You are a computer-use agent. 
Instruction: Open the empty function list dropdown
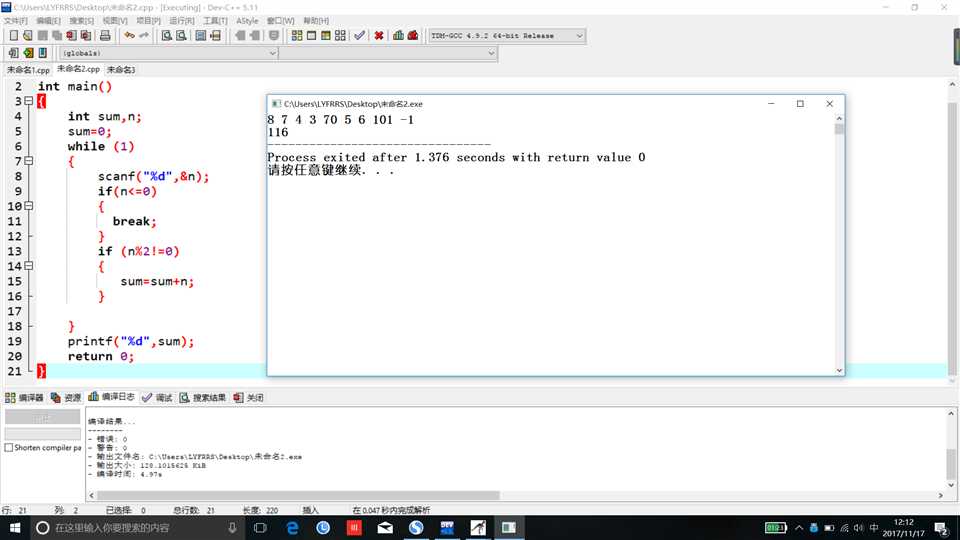tap(388, 53)
